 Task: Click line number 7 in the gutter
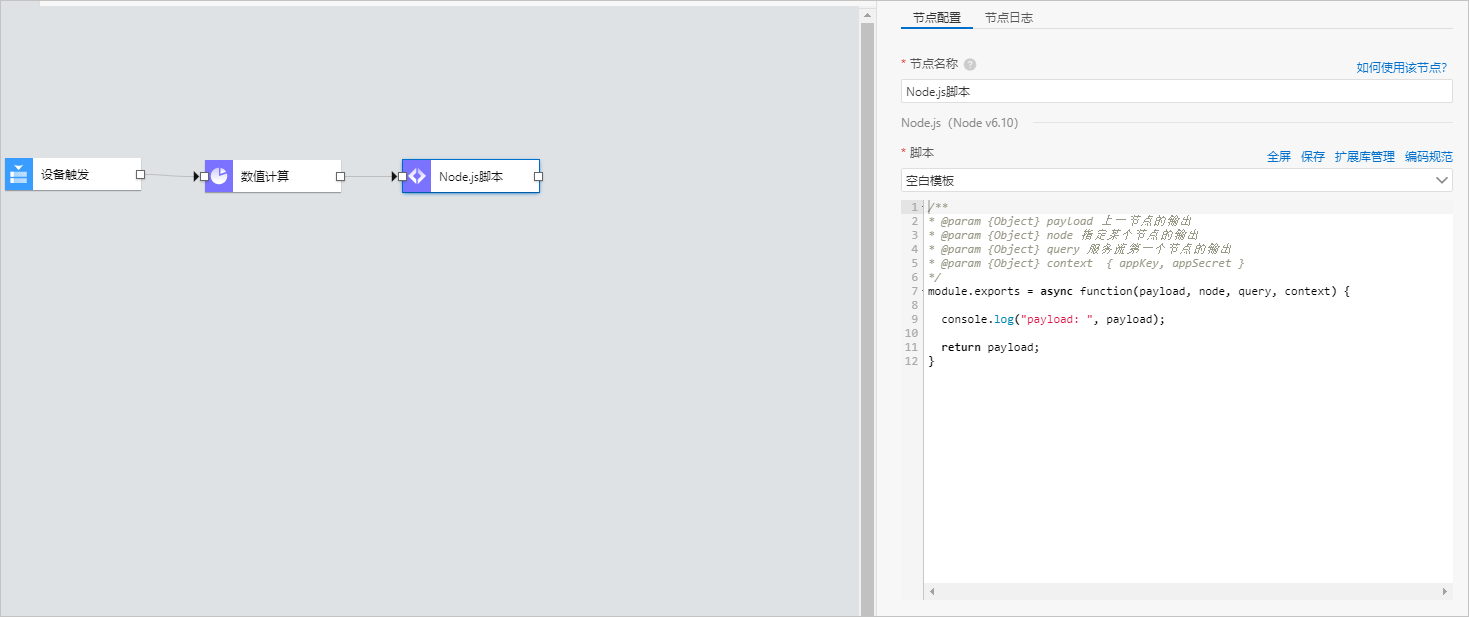pos(915,291)
